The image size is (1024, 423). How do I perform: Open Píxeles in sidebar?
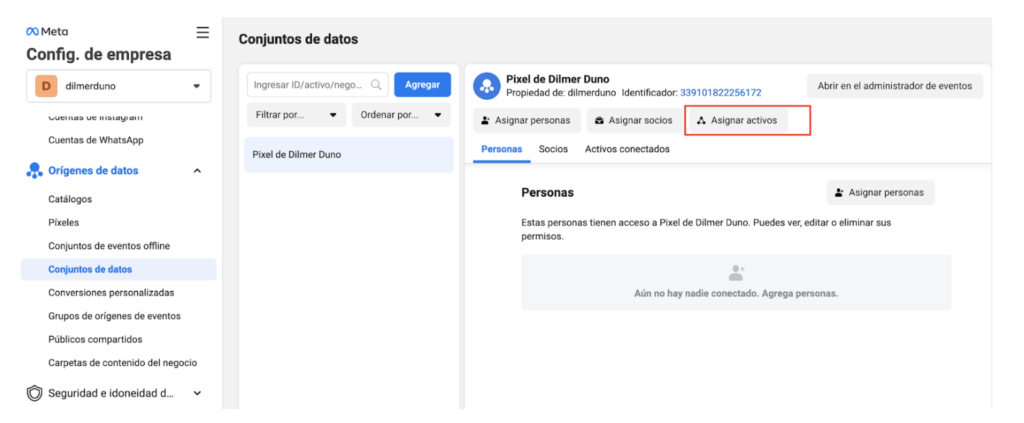click(x=63, y=223)
